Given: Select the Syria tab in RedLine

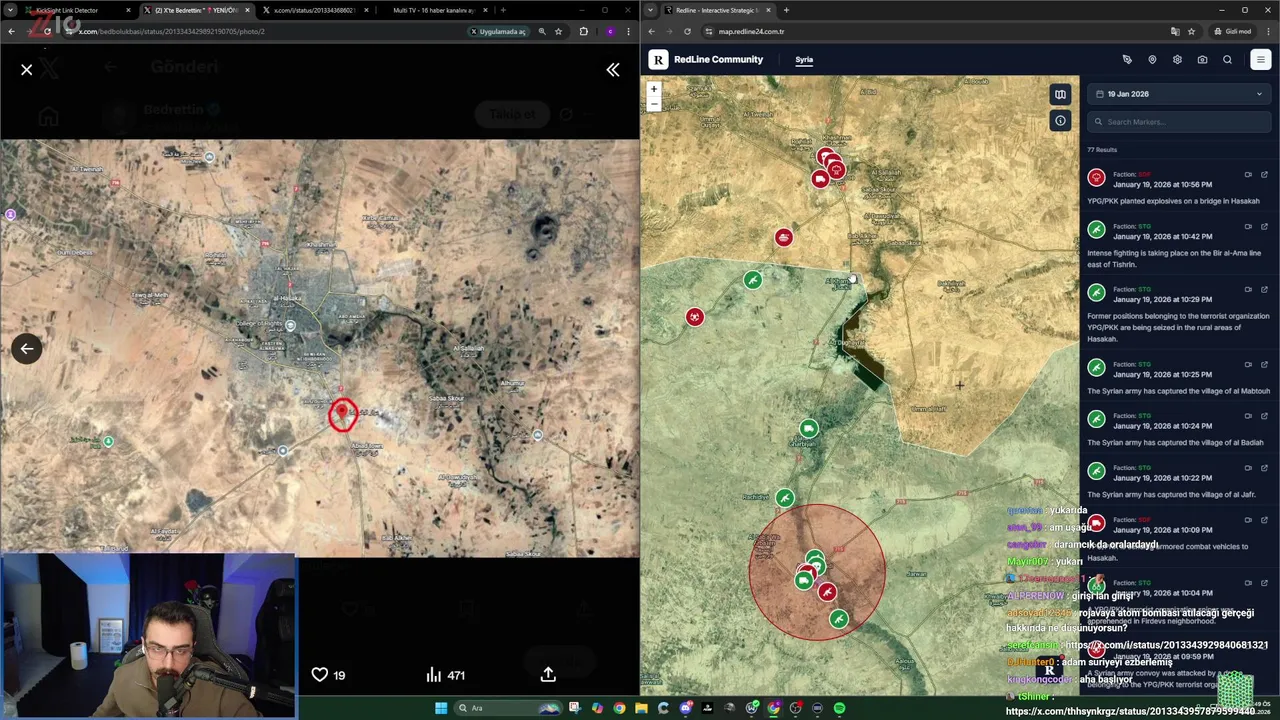Looking at the screenshot, I should tap(804, 59).
